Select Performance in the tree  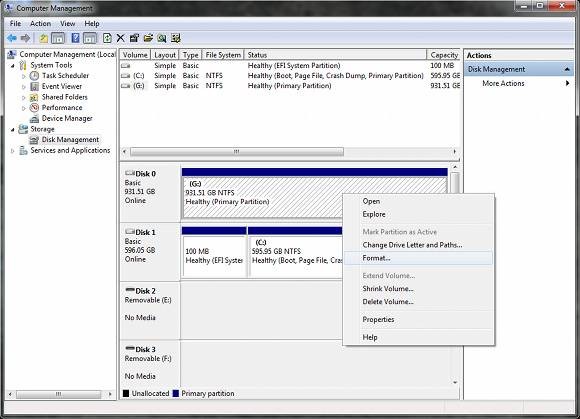point(62,108)
